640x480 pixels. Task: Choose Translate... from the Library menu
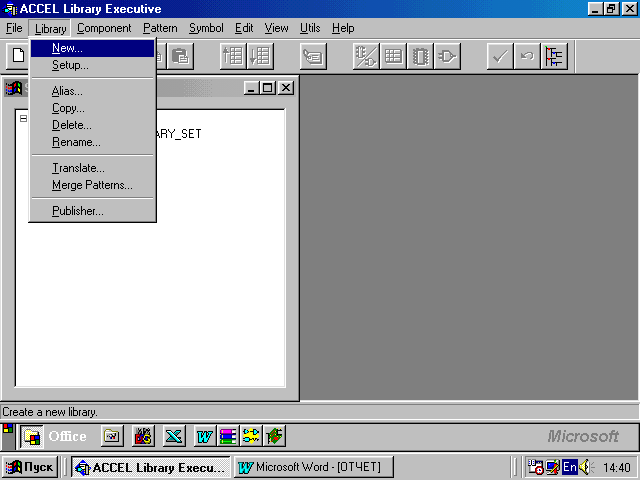(93, 168)
